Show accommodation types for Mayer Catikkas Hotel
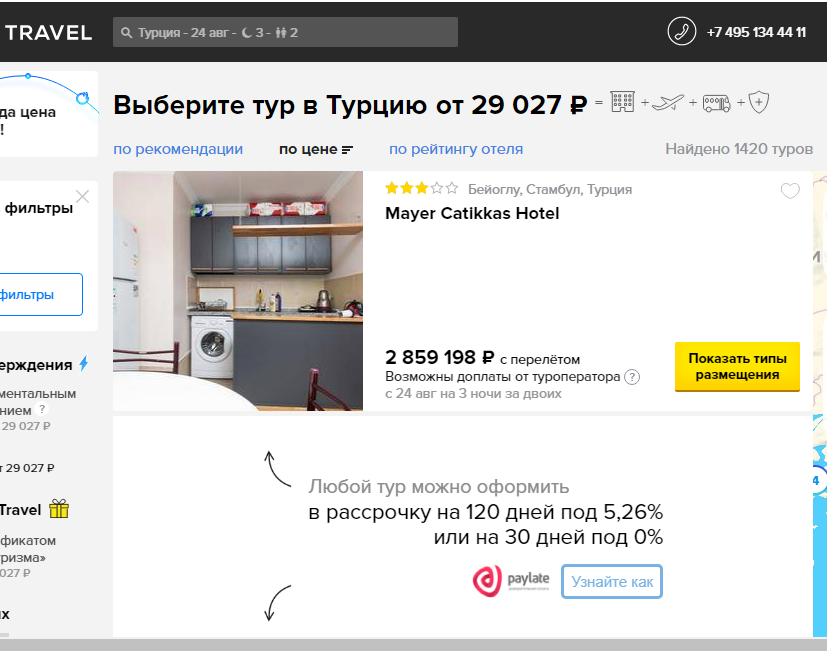This screenshot has height=651, width=827. 737,367
